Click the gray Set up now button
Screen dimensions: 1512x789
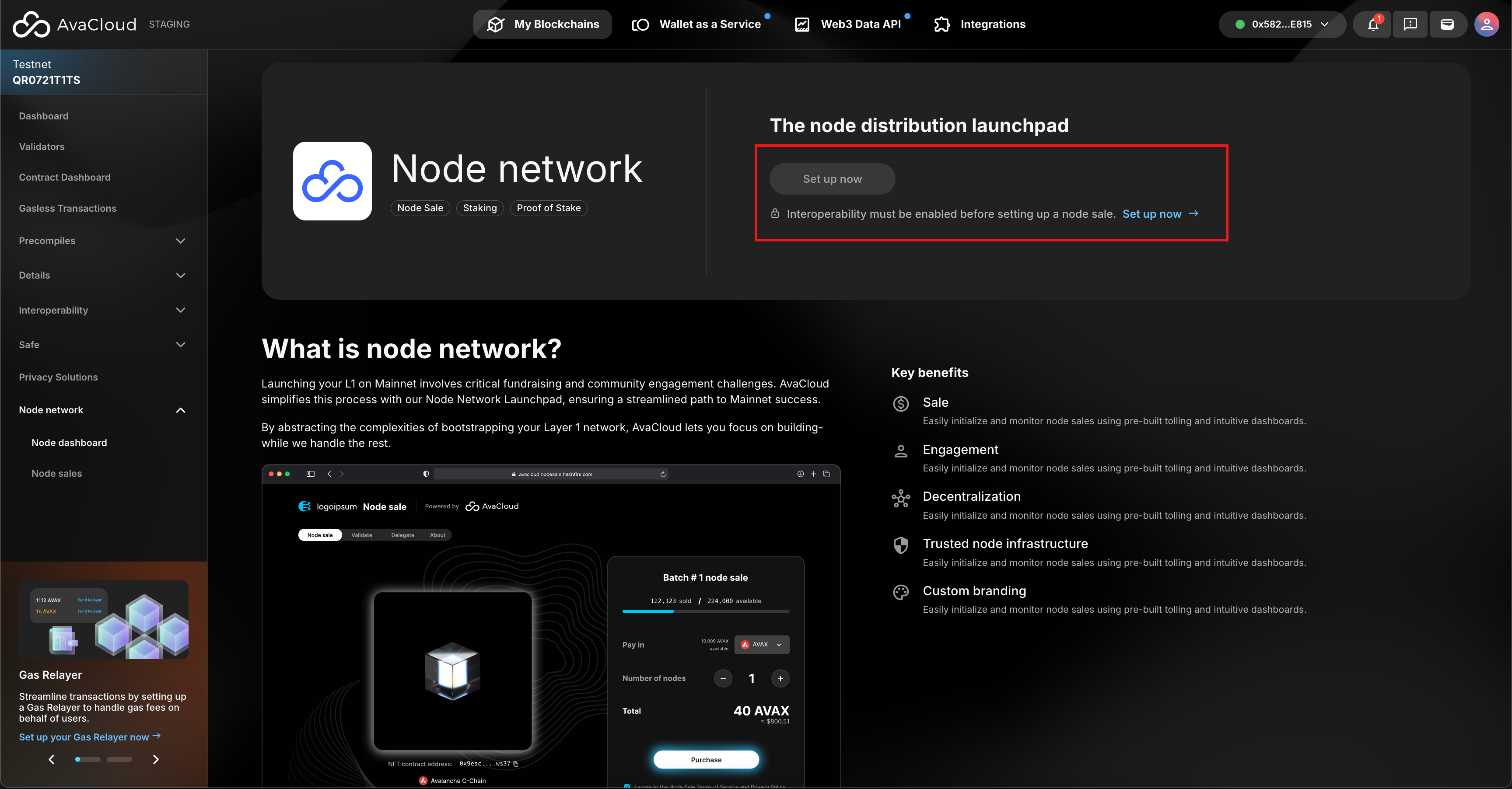click(832, 179)
